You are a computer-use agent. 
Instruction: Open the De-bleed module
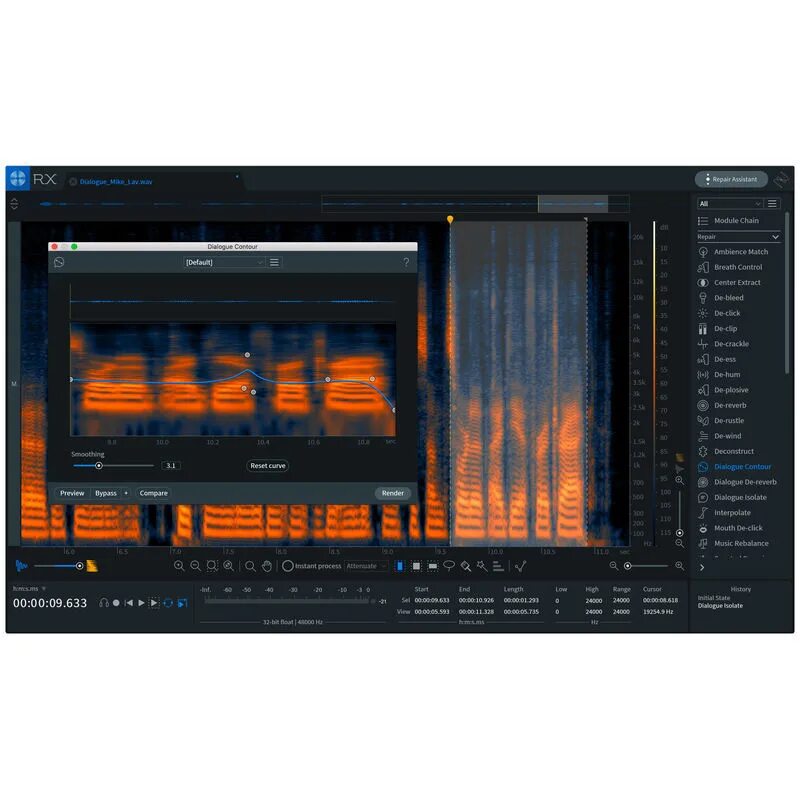point(720,297)
